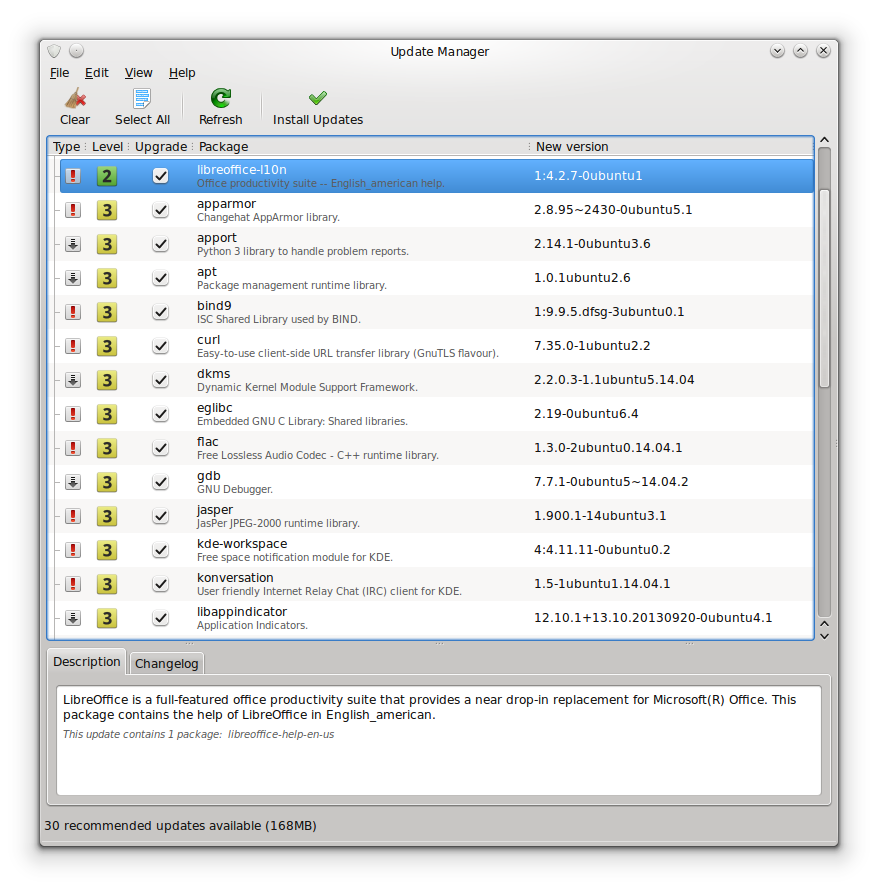878x886 pixels.
Task: Click security type icon for konversation
Action: [x=73, y=584]
